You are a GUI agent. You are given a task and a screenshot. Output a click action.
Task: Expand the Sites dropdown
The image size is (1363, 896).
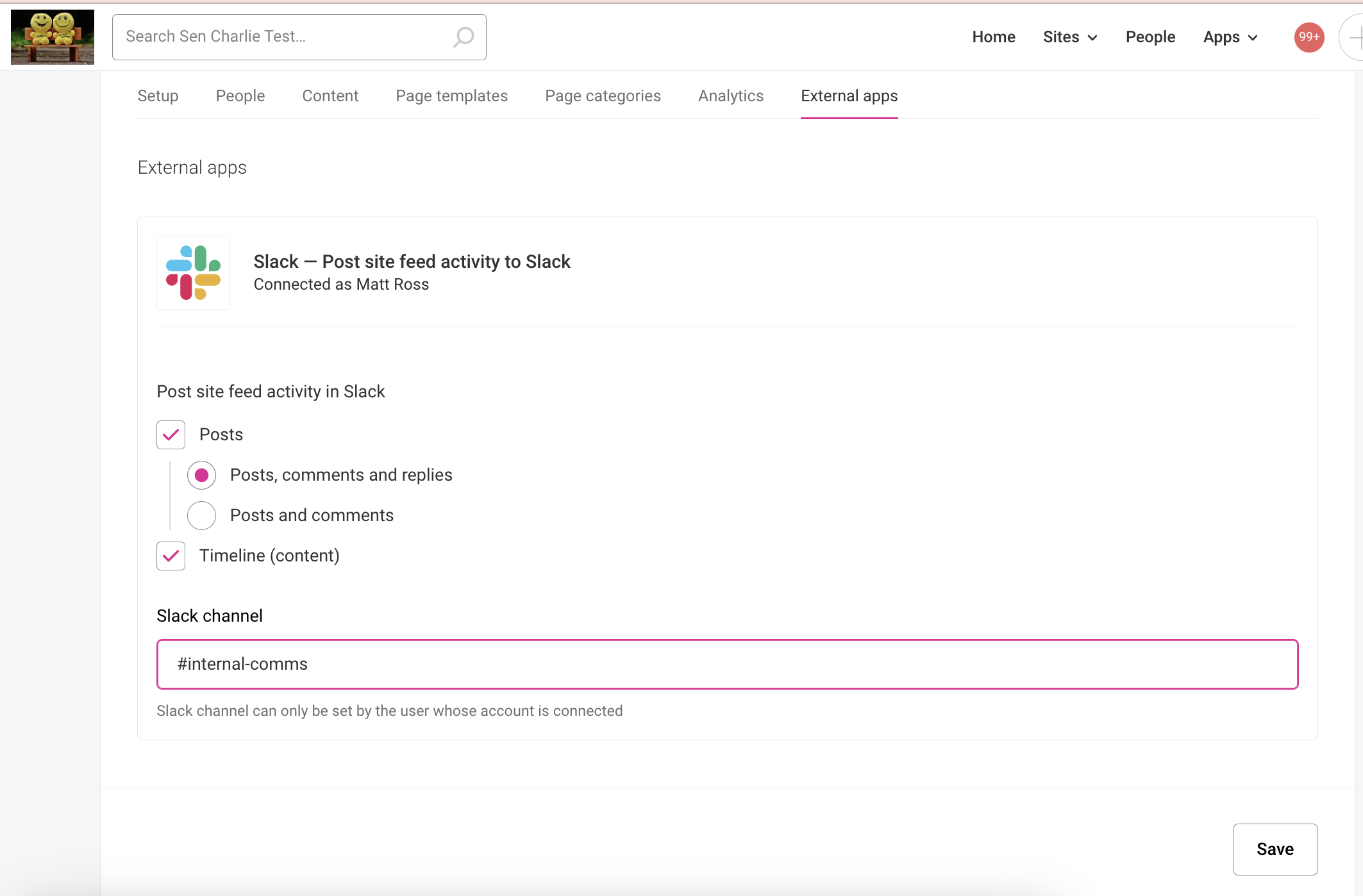click(x=1070, y=37)
